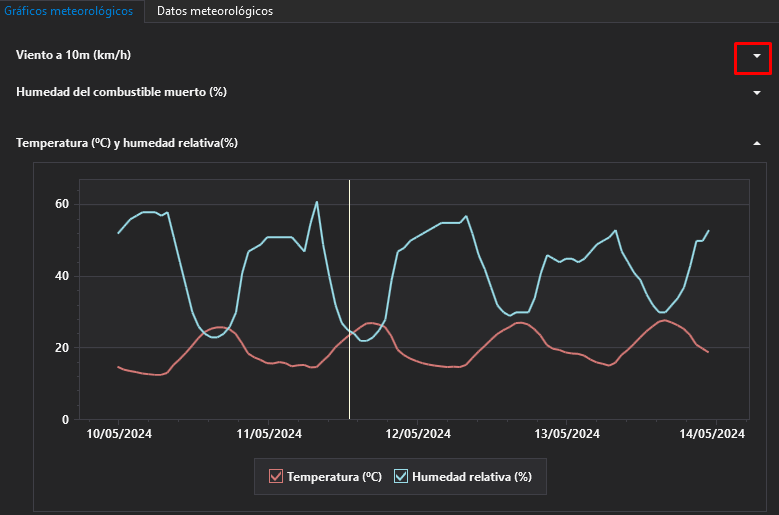Click the 11/05/2024 x-axis date label
This screenshot has width=779, height=515.
(268, 434)
